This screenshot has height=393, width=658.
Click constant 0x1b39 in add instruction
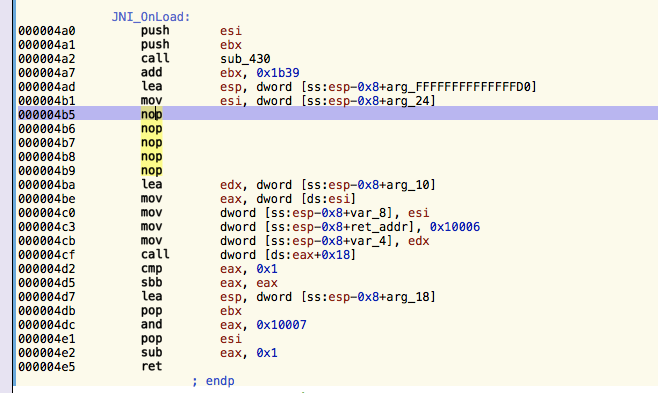tap(278, 73)
